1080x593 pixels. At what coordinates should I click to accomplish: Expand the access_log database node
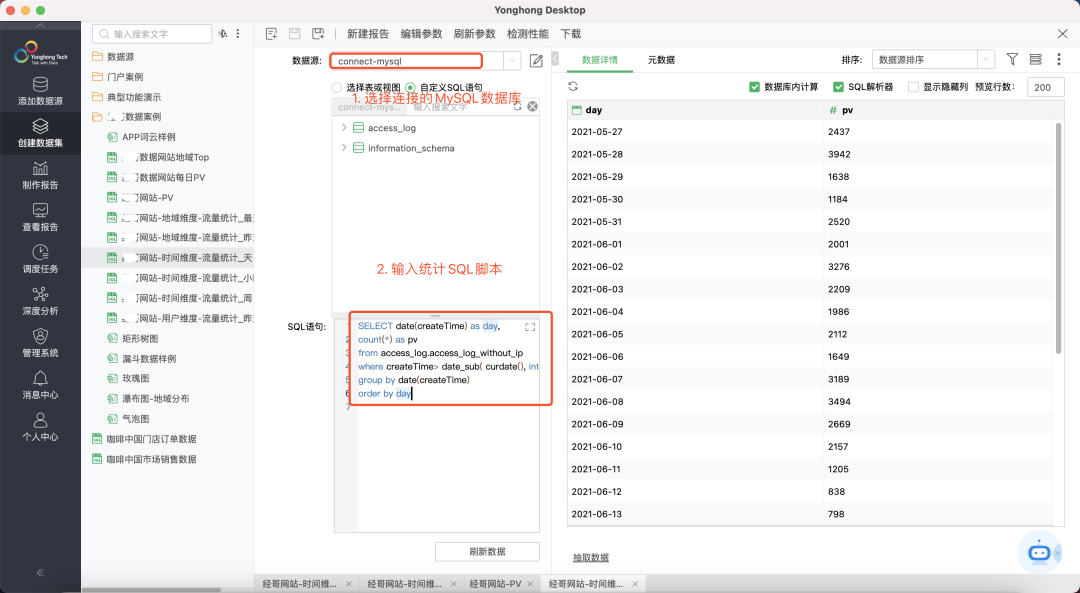[344, 127]
